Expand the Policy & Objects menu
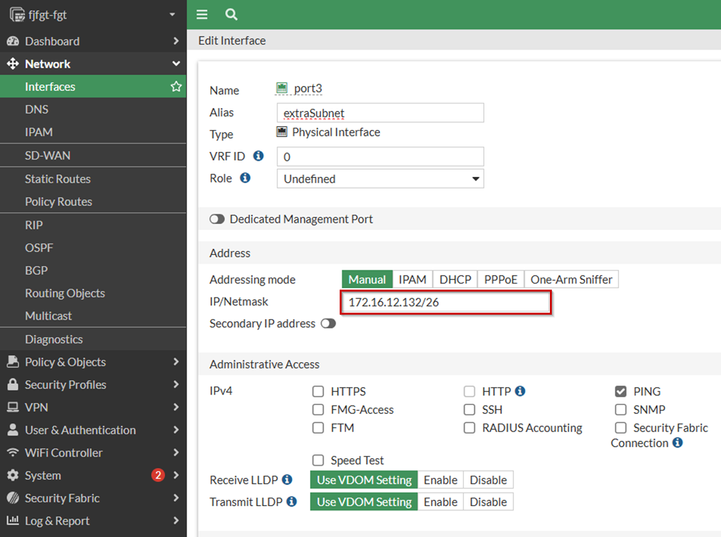The height and width of the screenshot is (537, 721). 93,362
